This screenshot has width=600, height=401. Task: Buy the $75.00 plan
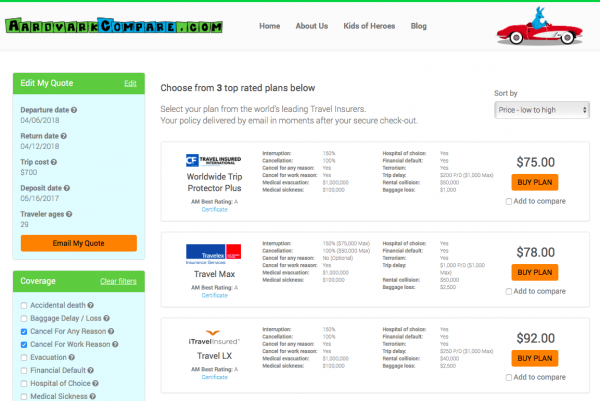click(535, 182)
